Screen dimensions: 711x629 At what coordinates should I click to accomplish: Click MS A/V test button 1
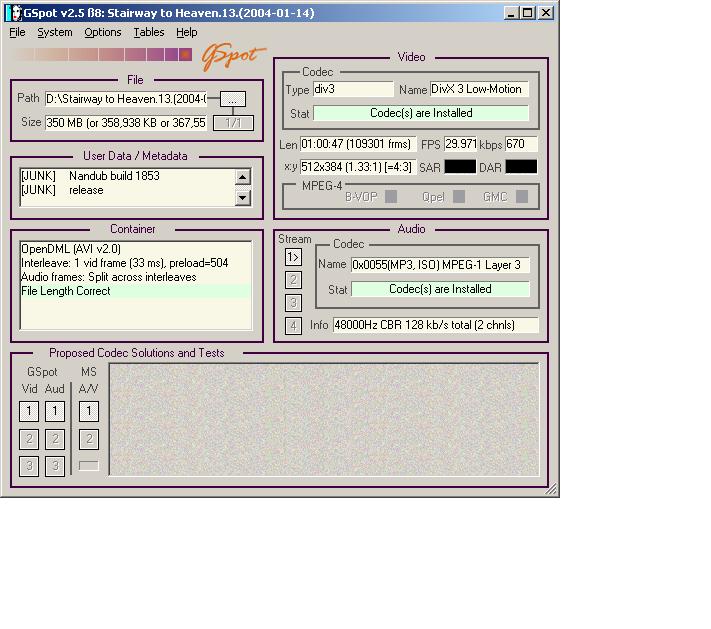89,411
